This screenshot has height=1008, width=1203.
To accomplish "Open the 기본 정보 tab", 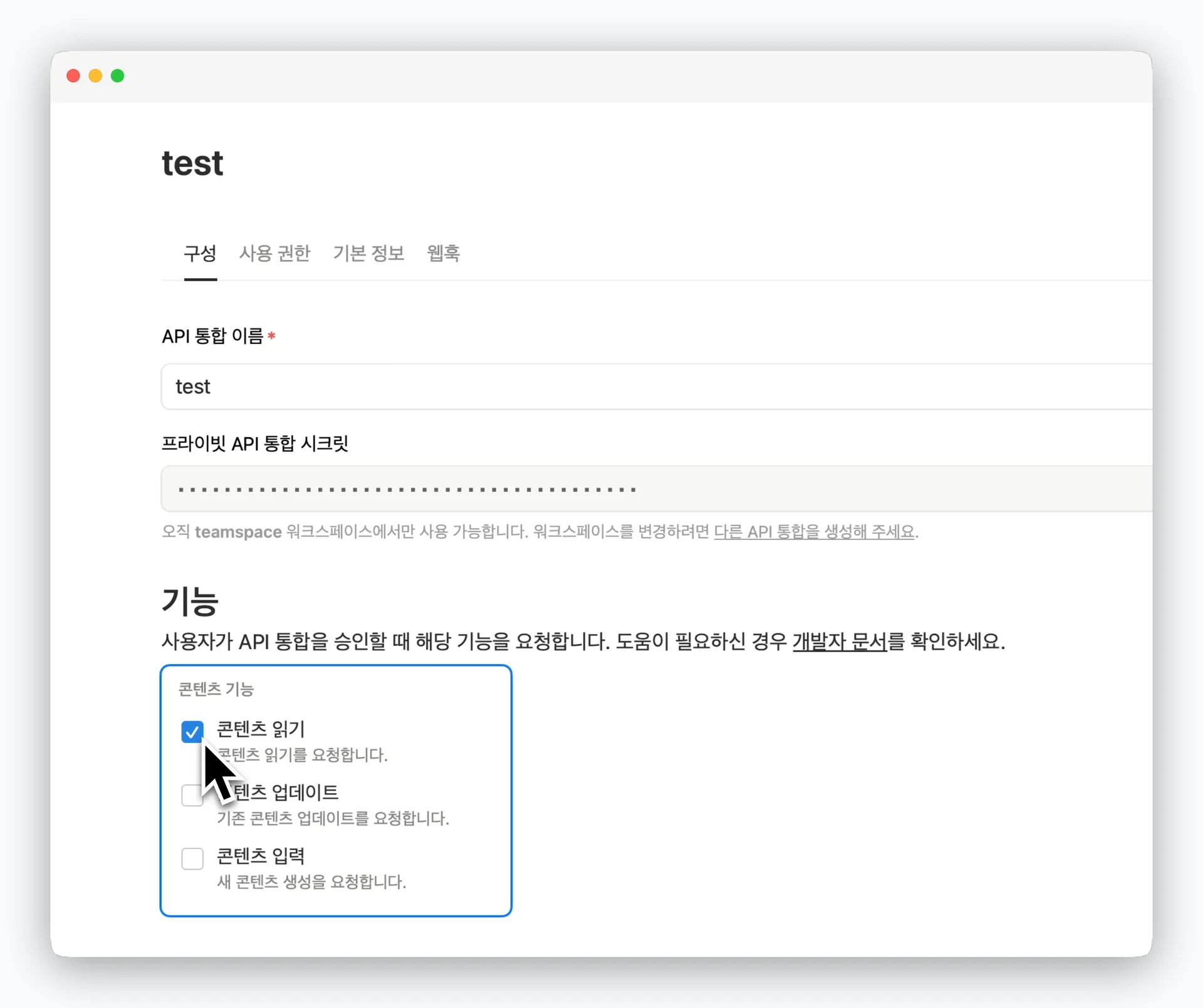I will [x=368, y=253].
